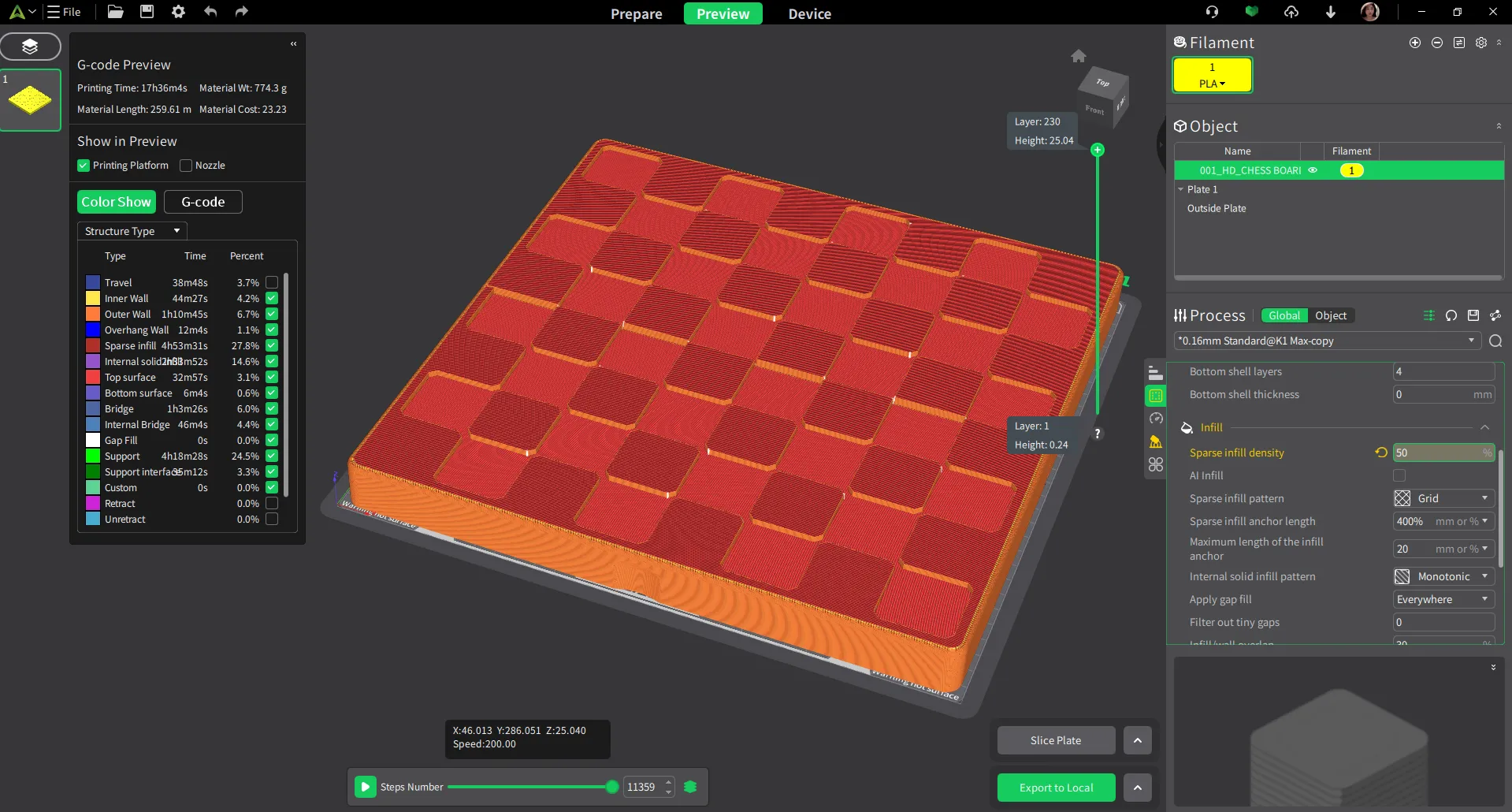Viewport: 1512px width, 812px height.
Task: Switch to the Device tab
Action: [x=809, y=14]
